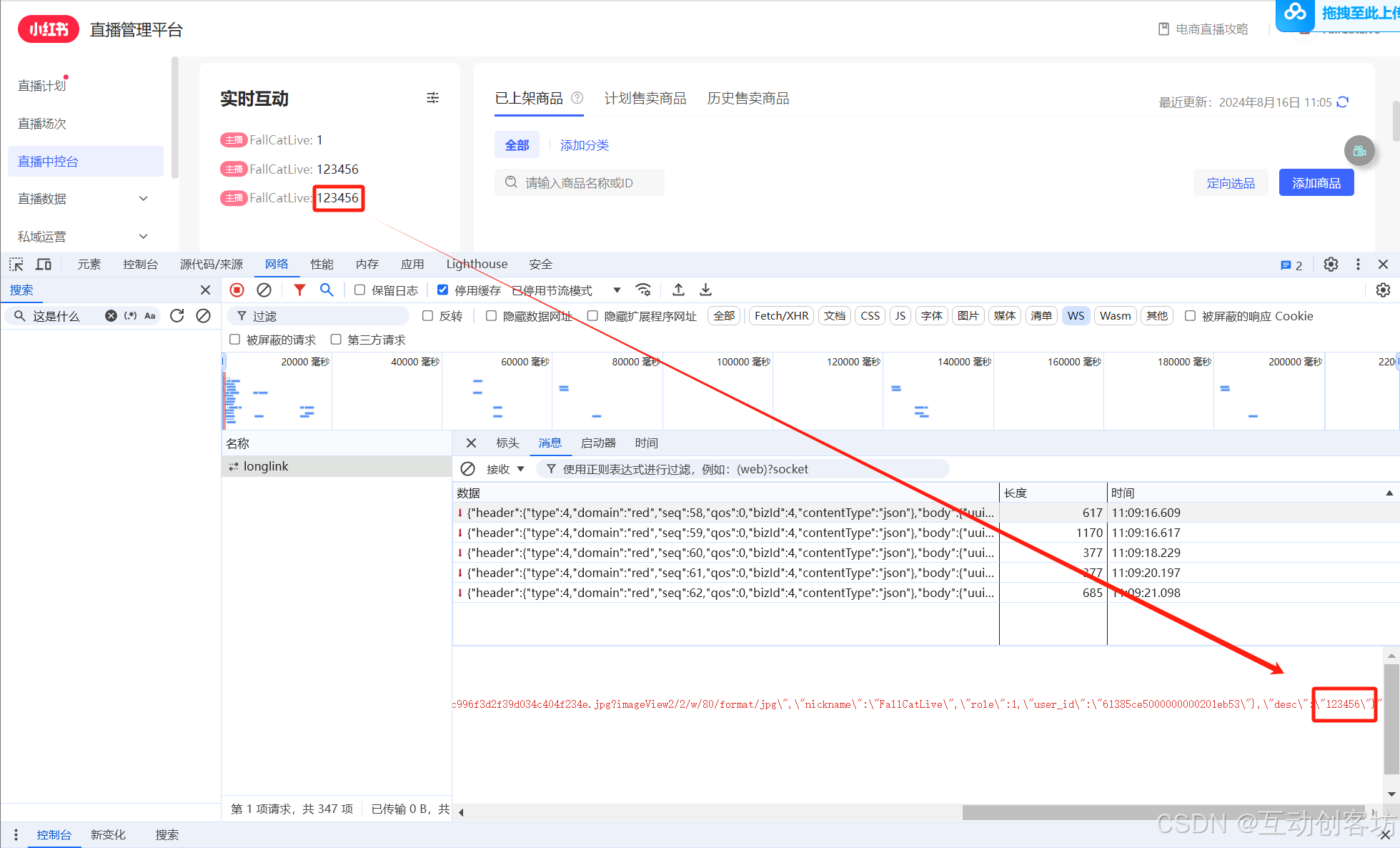Check the 反转 filter checkbox
Image resolution: width=1400 pixels, height=848 pixels.
pos(428,316)
